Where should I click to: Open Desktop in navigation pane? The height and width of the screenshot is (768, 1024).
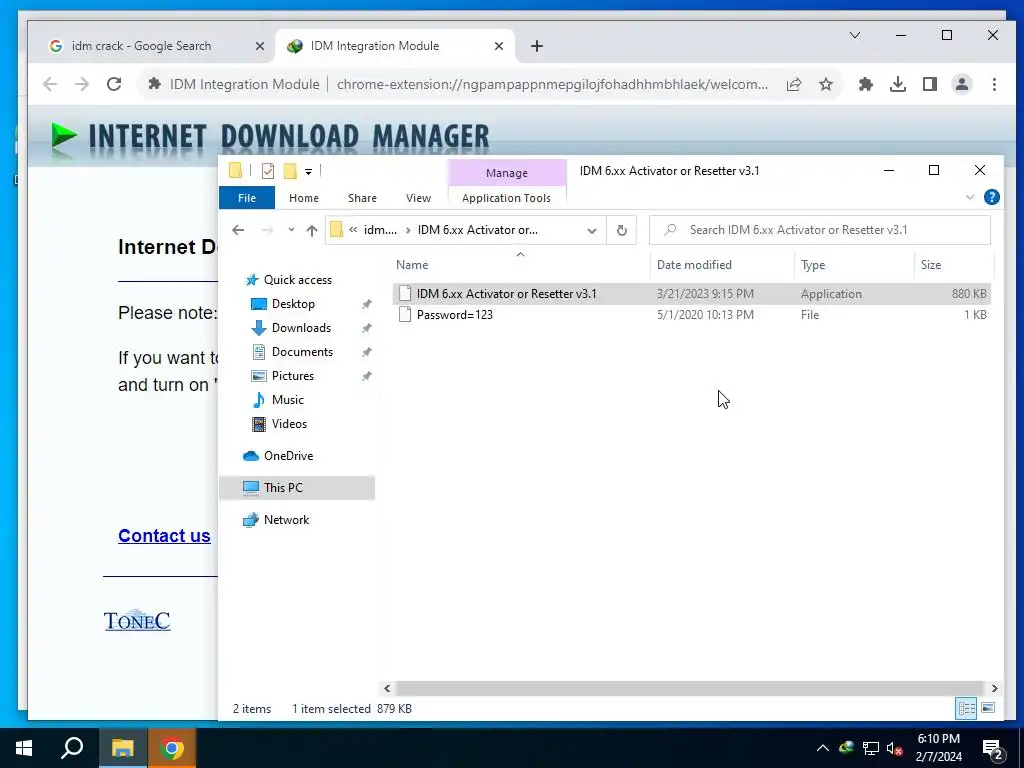tap(293, 304)
